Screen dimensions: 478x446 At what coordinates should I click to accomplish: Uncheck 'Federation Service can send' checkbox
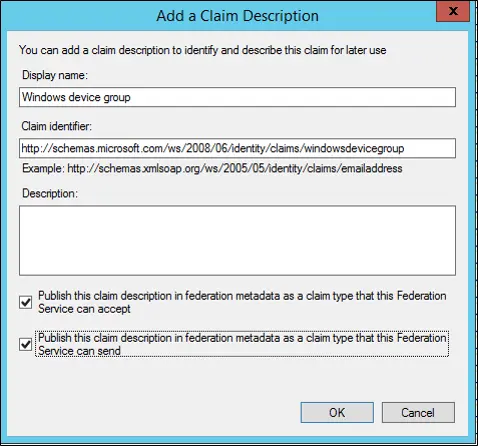click(x=26, y=344)
